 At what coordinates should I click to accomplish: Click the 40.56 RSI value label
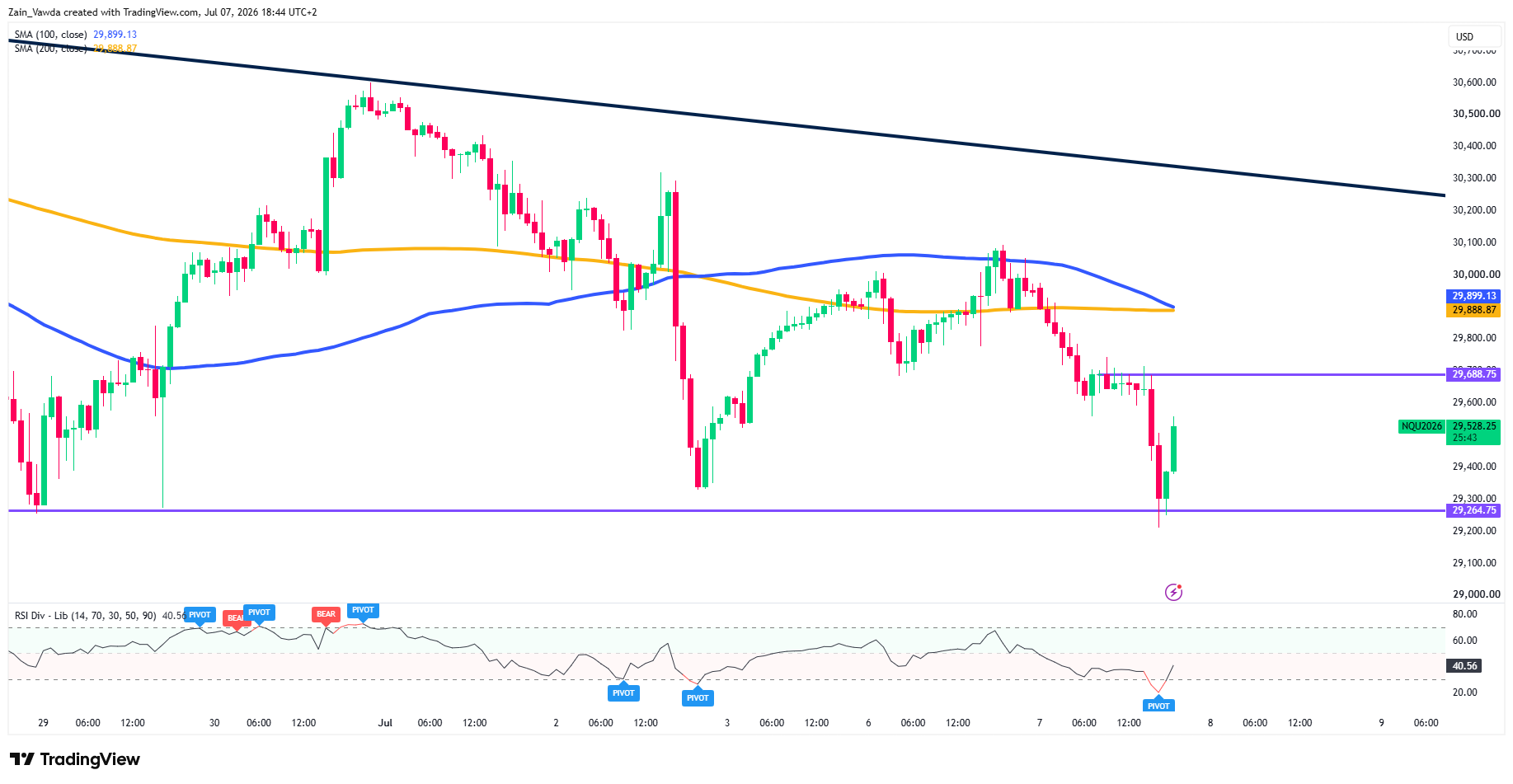[1464, 665]
